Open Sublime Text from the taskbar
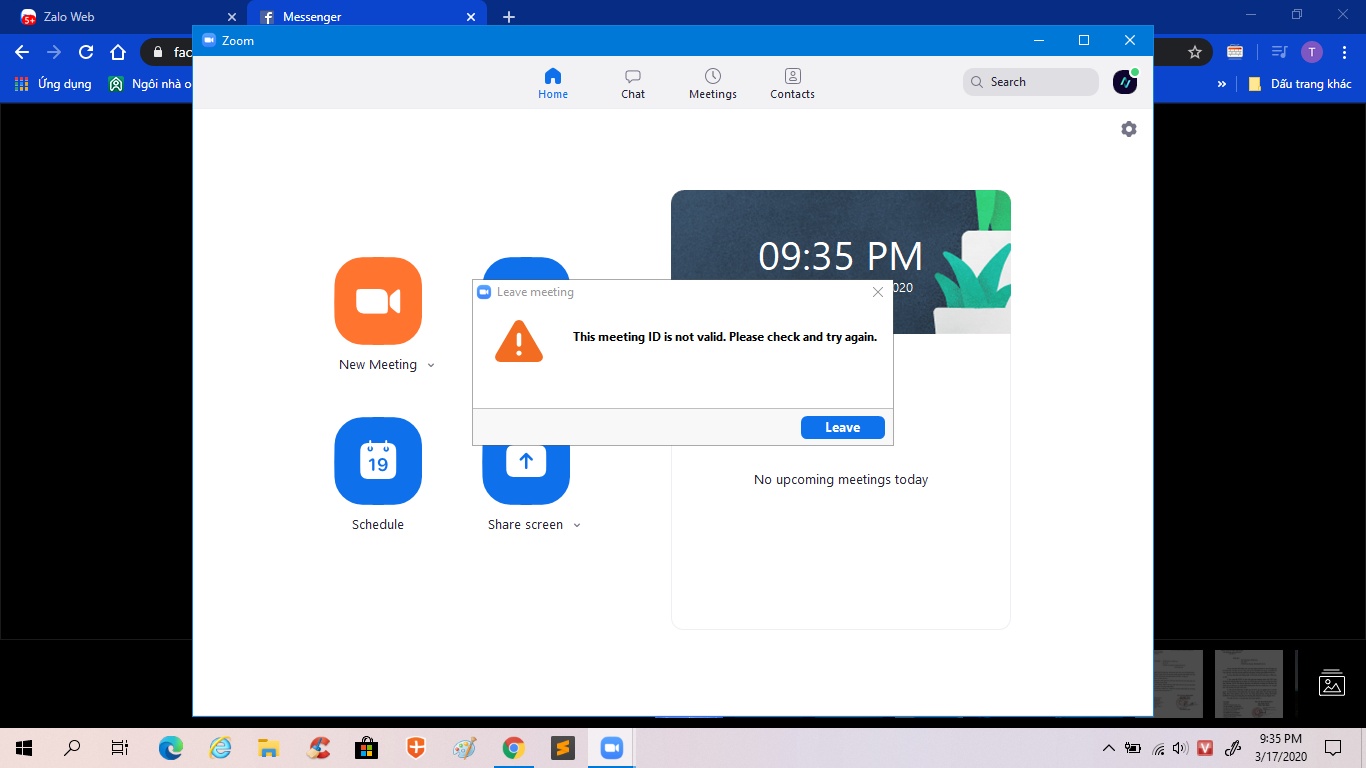 tap(562, 747)
